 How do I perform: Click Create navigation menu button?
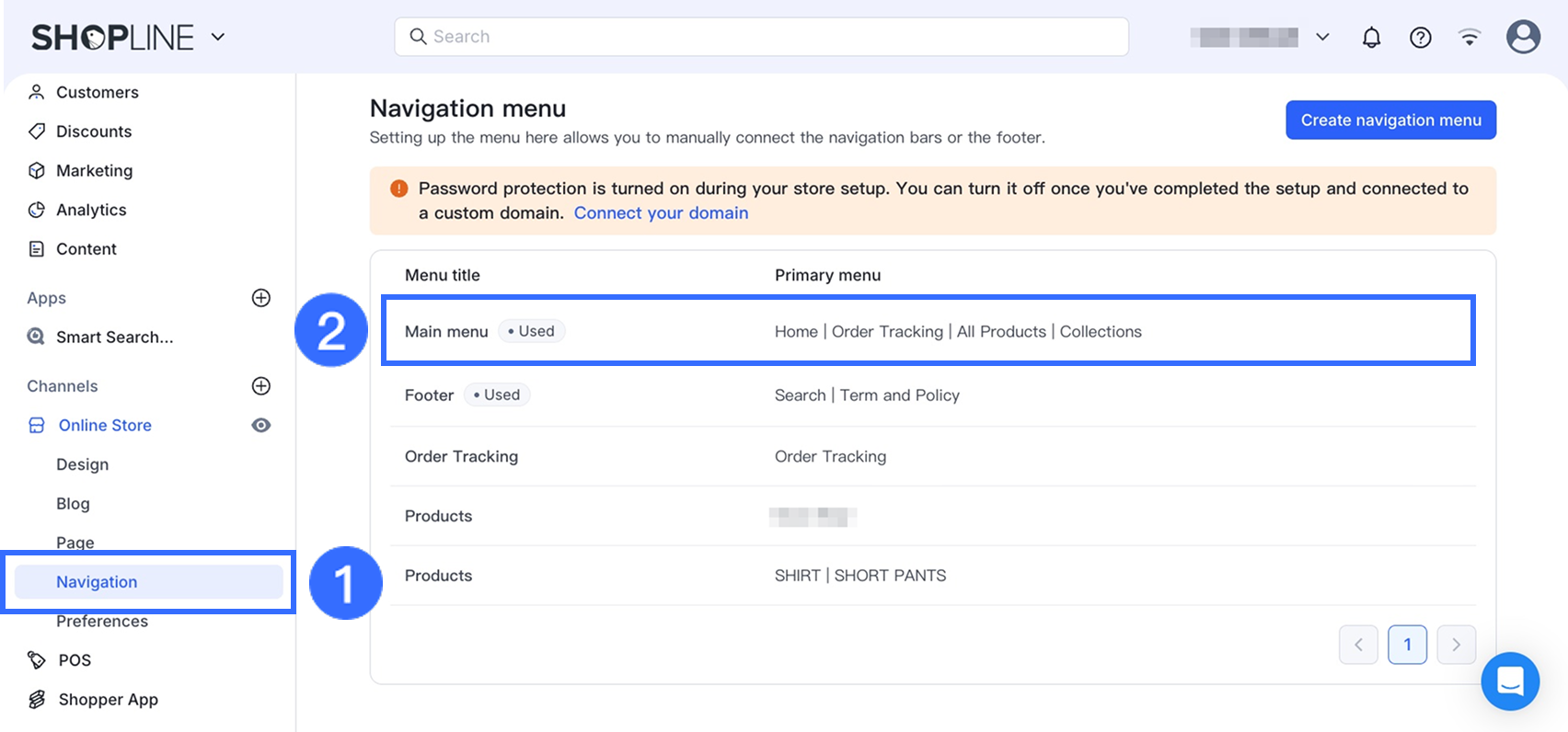(x=1390, y=120)
